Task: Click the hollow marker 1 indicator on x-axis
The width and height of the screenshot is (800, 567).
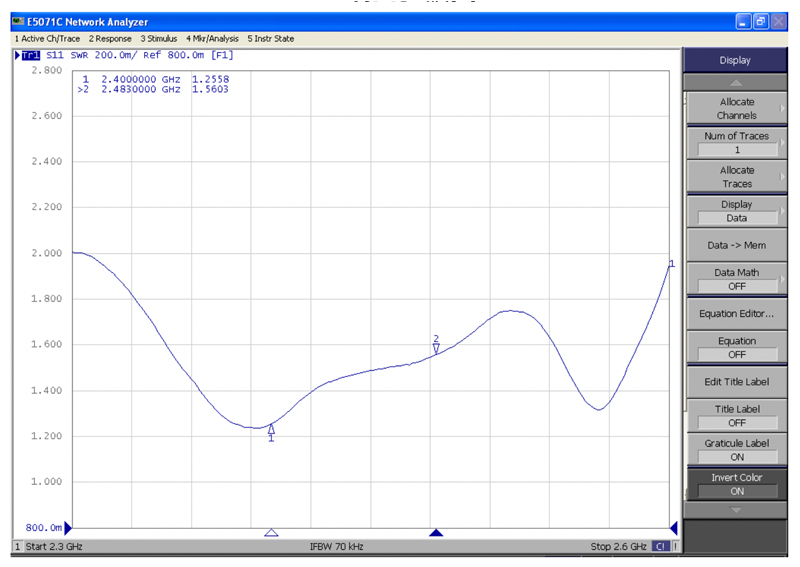Action: (271, 533)
